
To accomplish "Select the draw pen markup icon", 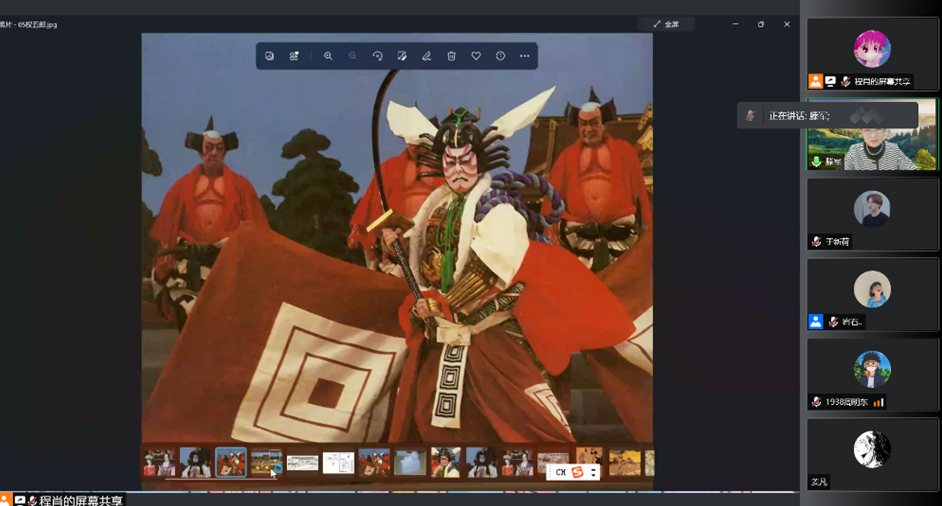I will (427, 56).
